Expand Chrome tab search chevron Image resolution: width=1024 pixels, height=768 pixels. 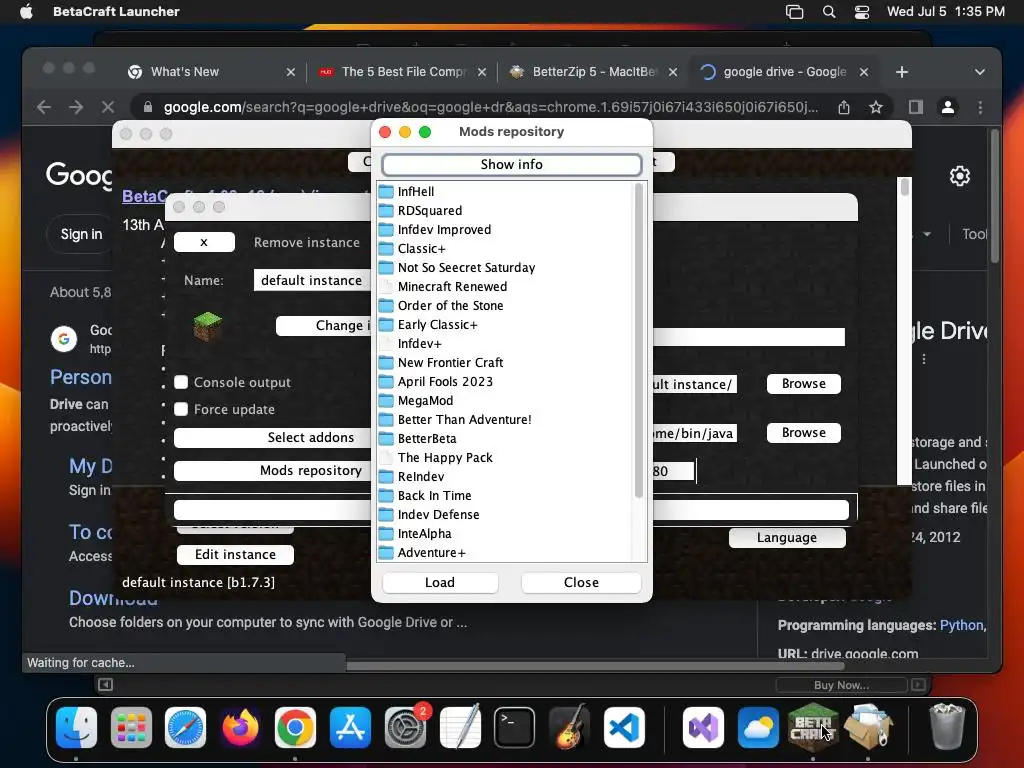point(980,72)
